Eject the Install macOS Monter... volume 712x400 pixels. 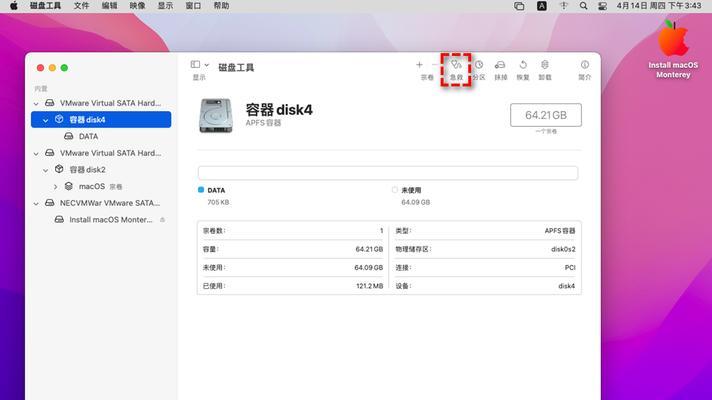(162, 220)
